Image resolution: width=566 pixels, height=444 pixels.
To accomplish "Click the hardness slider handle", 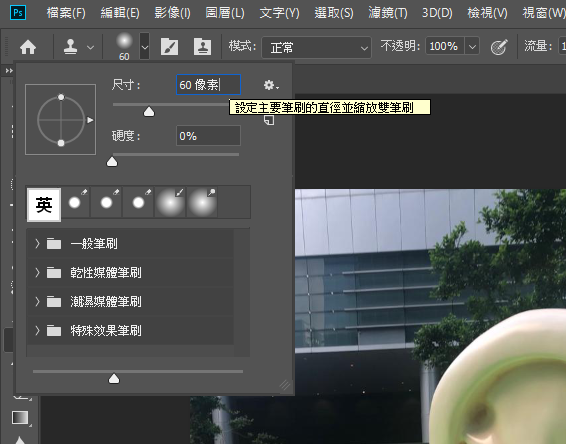I will pos(112,161).
